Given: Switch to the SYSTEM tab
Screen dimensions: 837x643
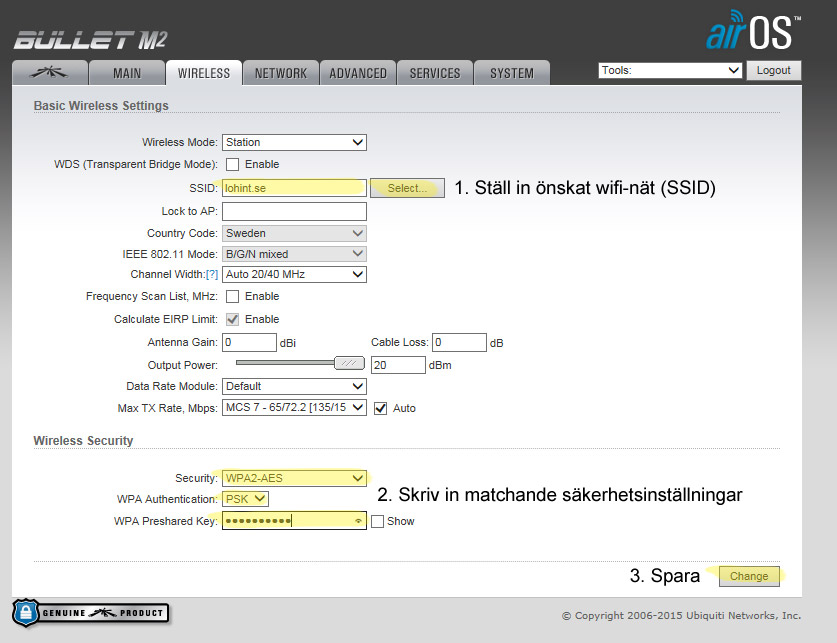Looking at the screenshot, I should (x=511, y=73).
